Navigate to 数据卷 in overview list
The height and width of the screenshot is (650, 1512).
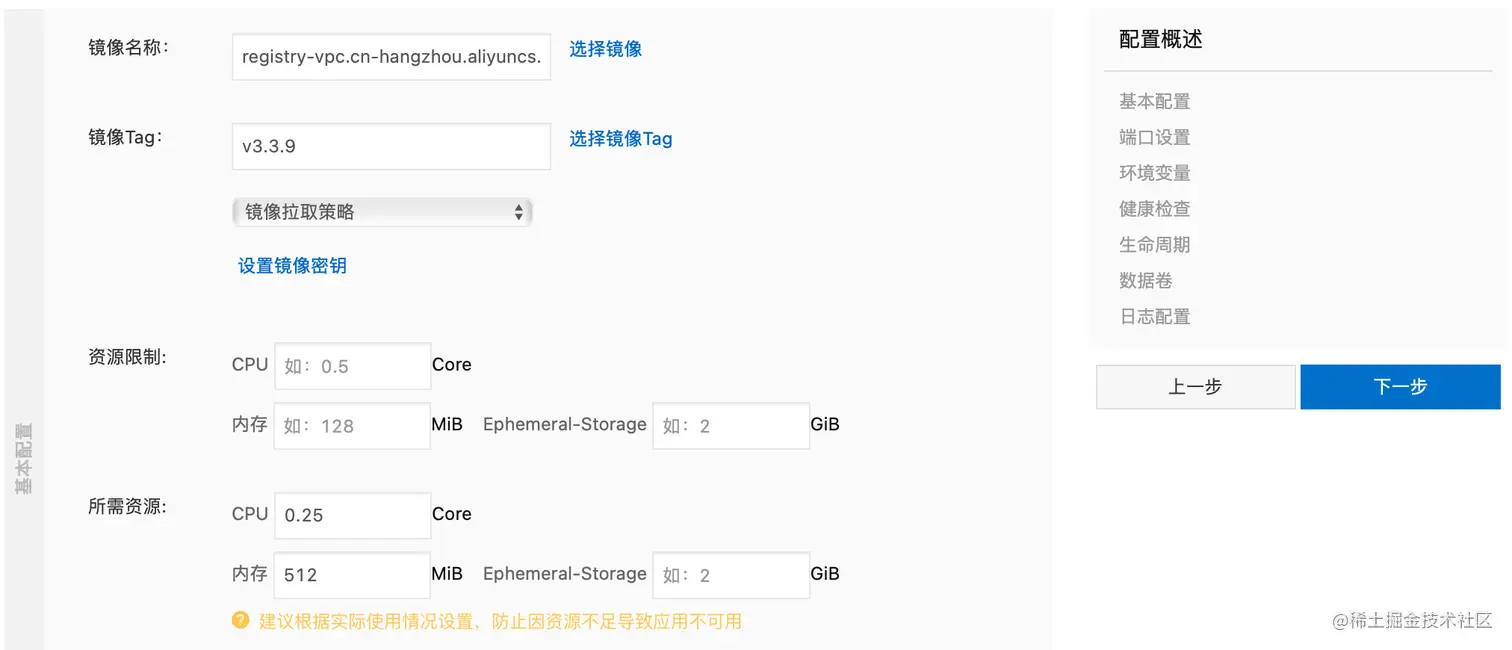pyautogui.click(x=1146, y=281)
